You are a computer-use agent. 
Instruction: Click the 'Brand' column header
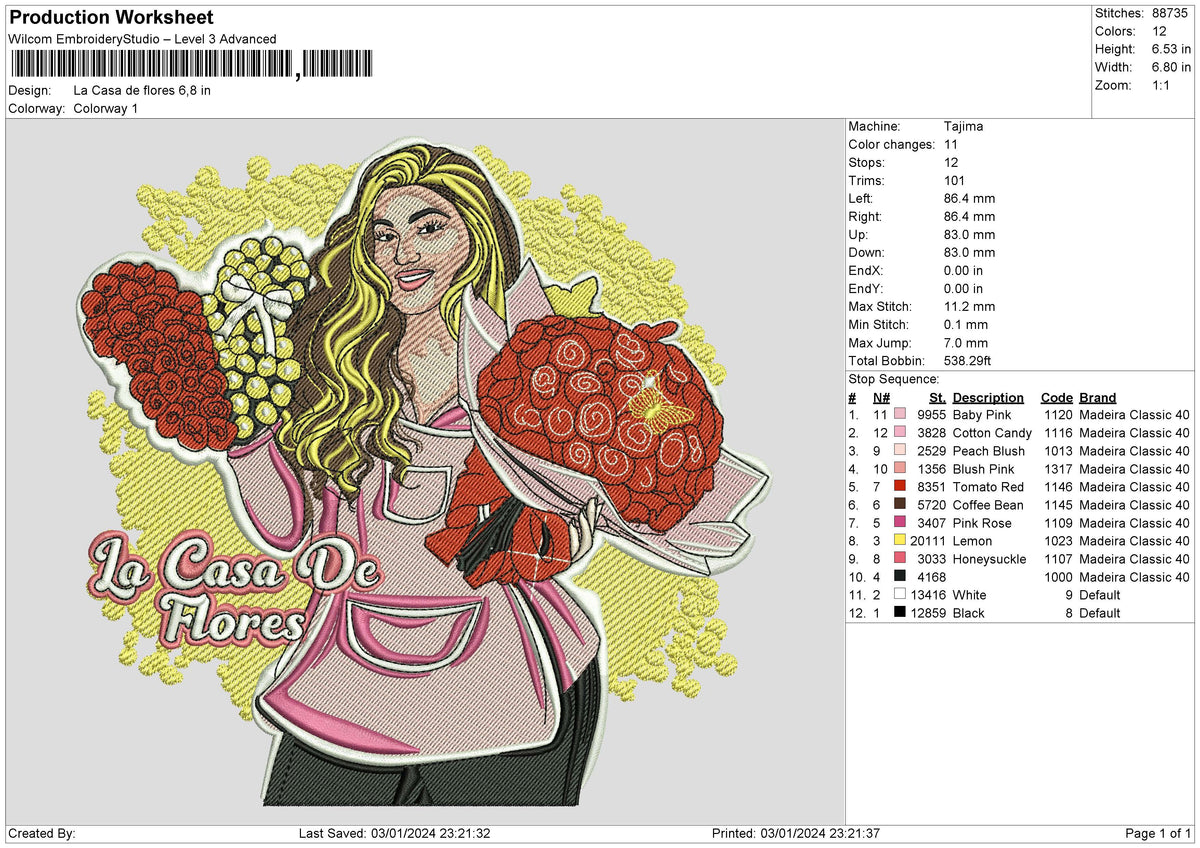pos(1098,397)
